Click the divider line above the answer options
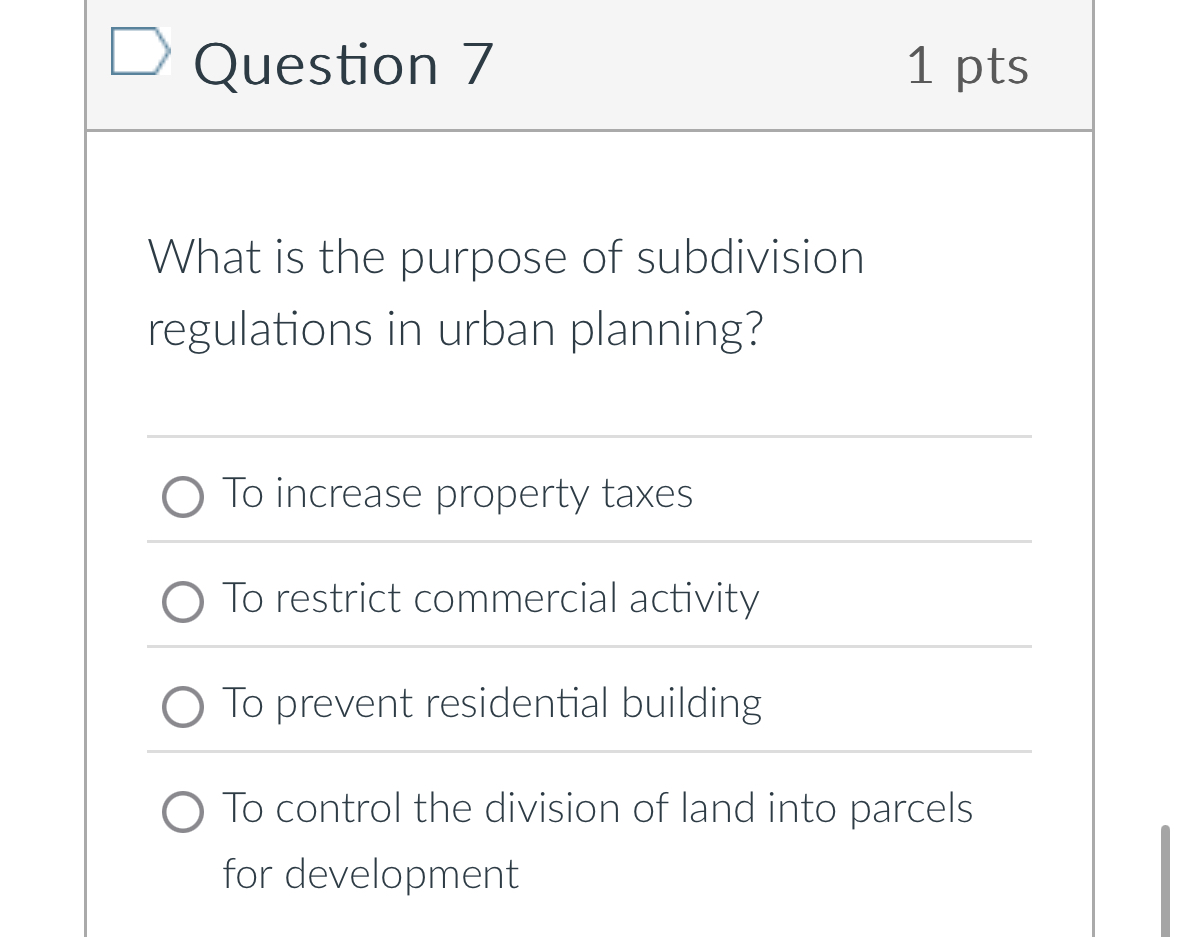The width and height of the screenshot is (1179, 937). point(588,437)
